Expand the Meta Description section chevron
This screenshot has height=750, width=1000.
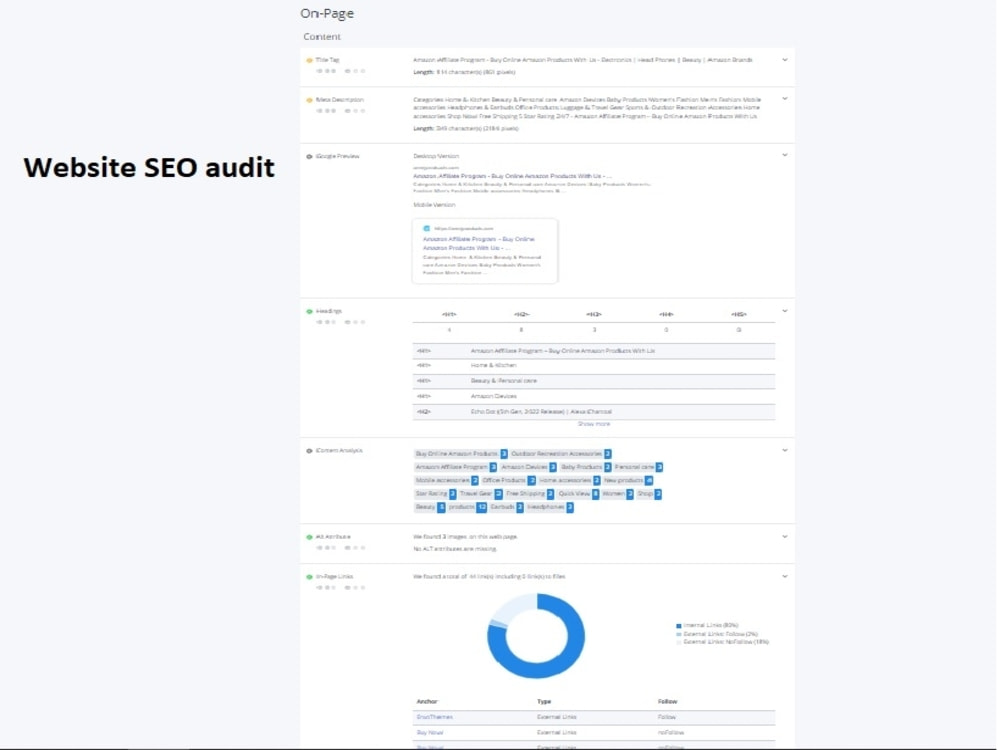(787, 99)
